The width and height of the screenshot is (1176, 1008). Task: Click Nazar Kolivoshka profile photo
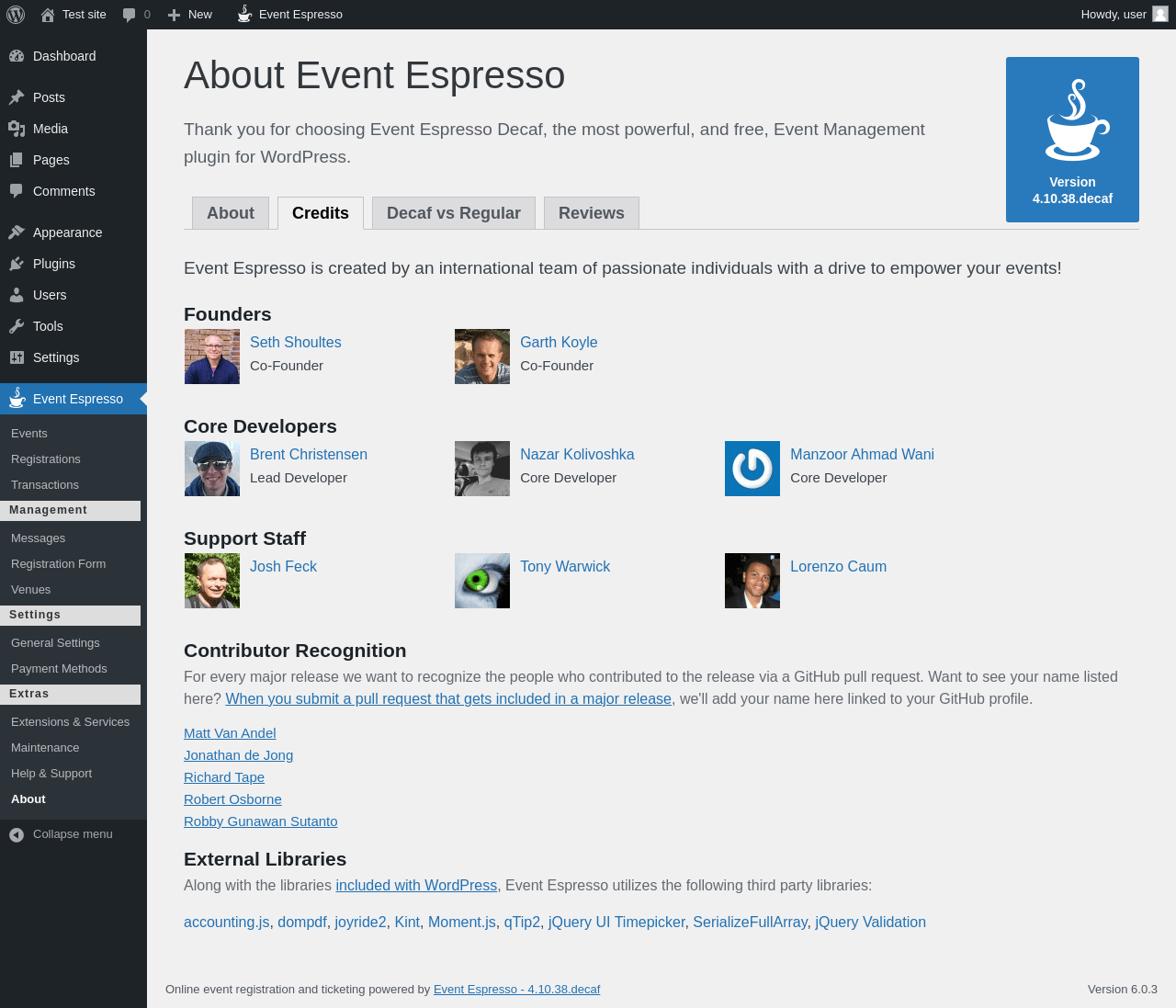[482, 469]
